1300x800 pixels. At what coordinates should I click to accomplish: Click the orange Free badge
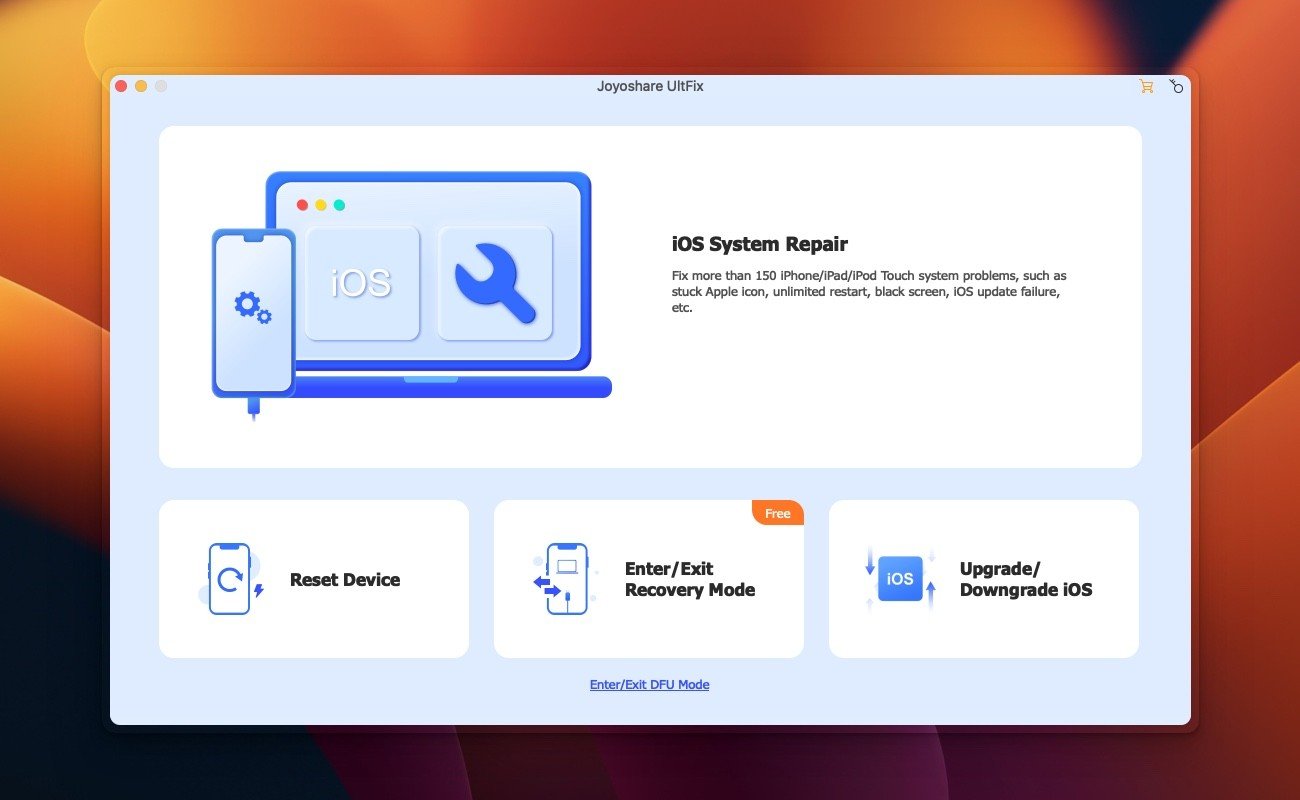[x=778, y=513]
